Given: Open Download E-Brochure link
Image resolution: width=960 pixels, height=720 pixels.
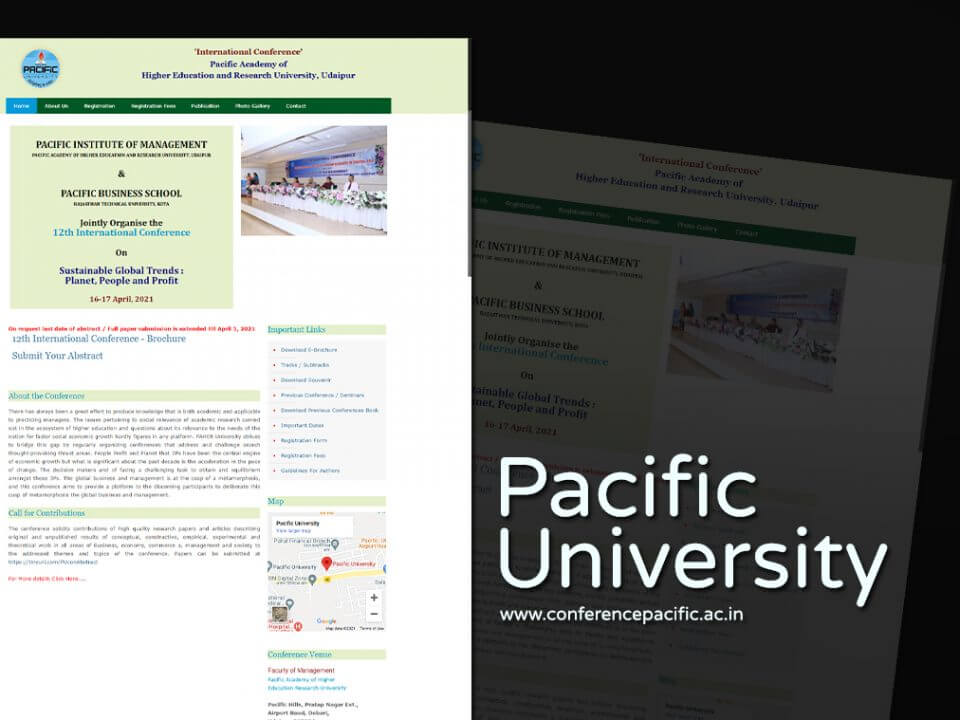Looking at the screenshot, I should point(309,350).
